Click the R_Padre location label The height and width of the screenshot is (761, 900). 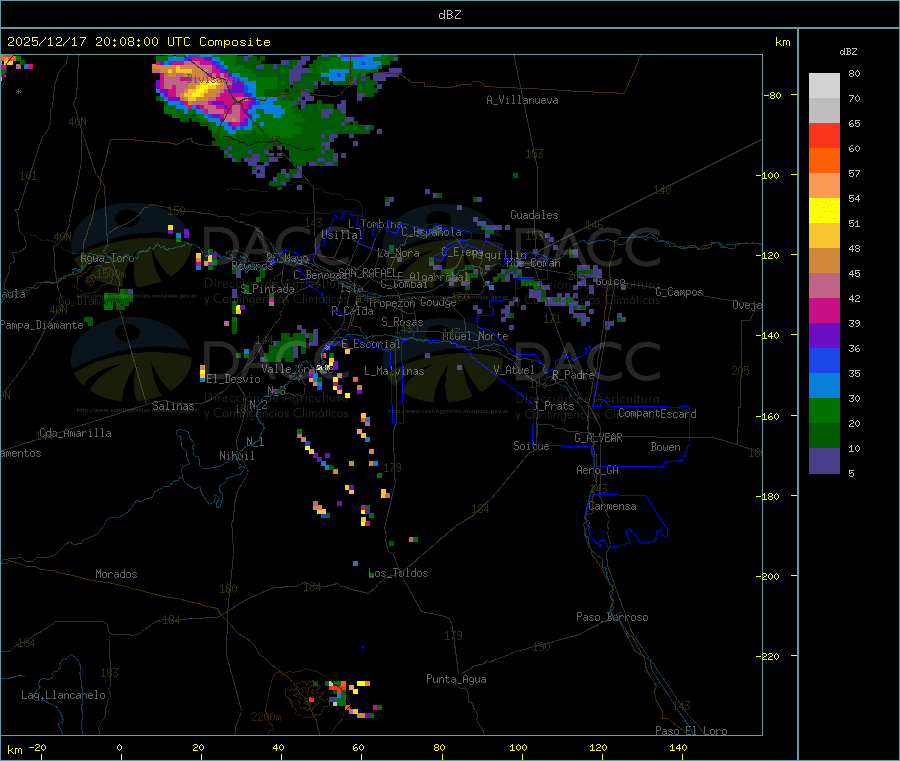click(573, 375)
